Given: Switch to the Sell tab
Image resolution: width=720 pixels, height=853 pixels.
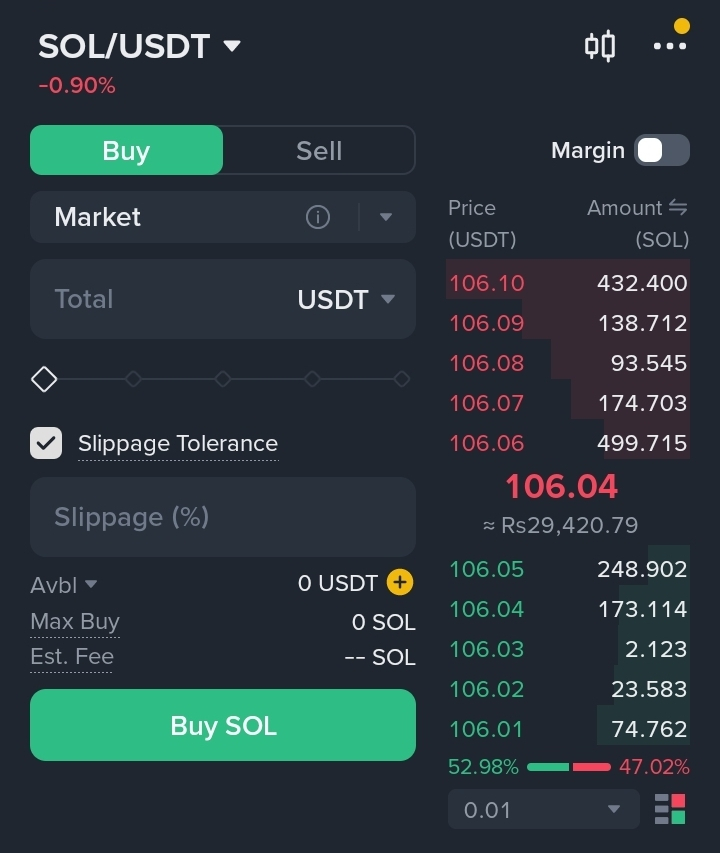Looking at the screenshot, I should tap(319, 150).
